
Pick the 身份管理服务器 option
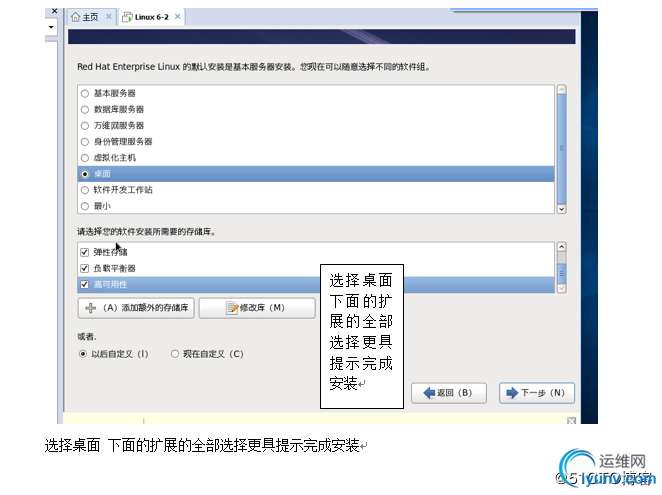click(85, 142)
